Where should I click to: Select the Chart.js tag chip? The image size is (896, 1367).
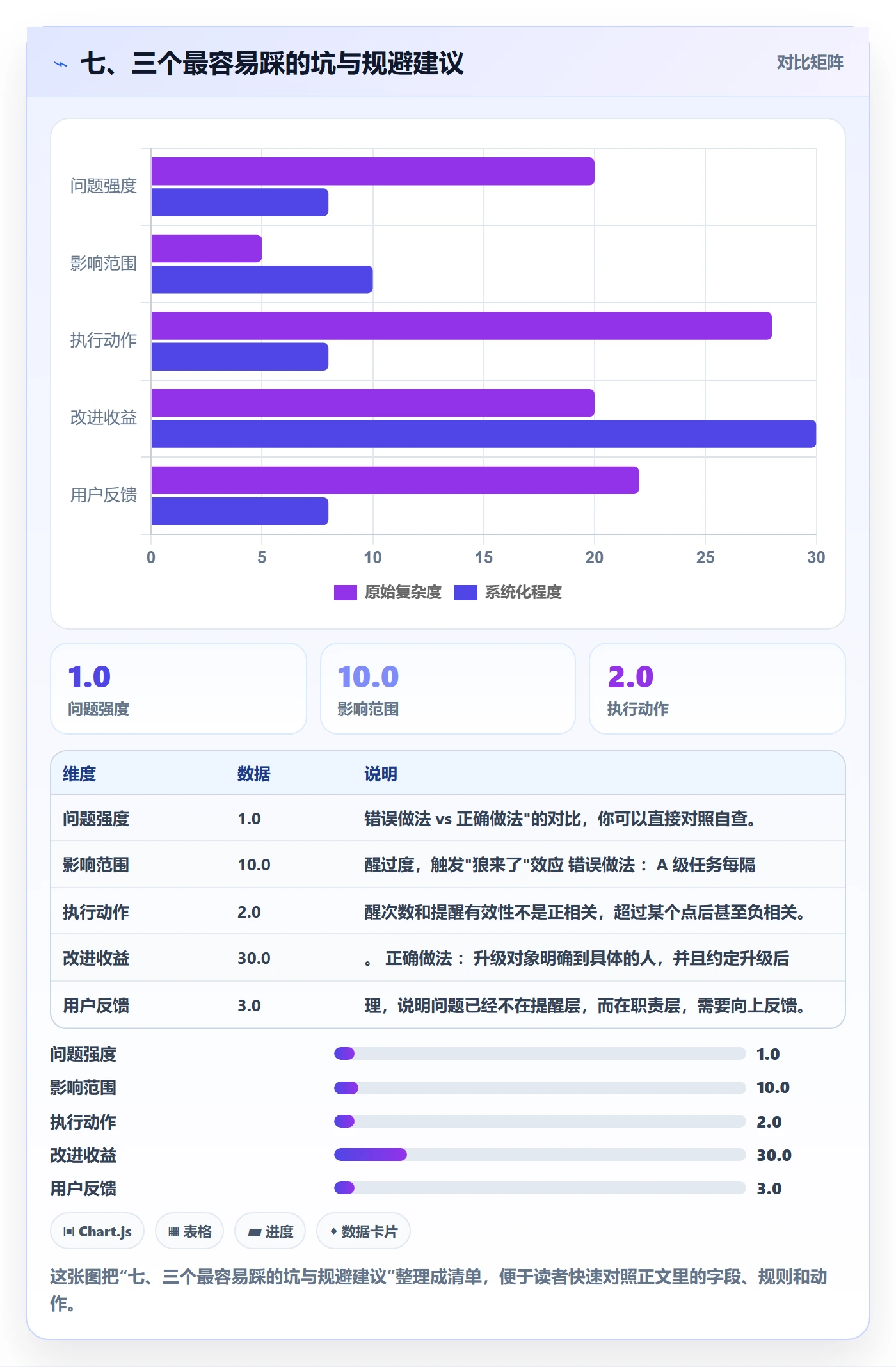point(97,1231)
